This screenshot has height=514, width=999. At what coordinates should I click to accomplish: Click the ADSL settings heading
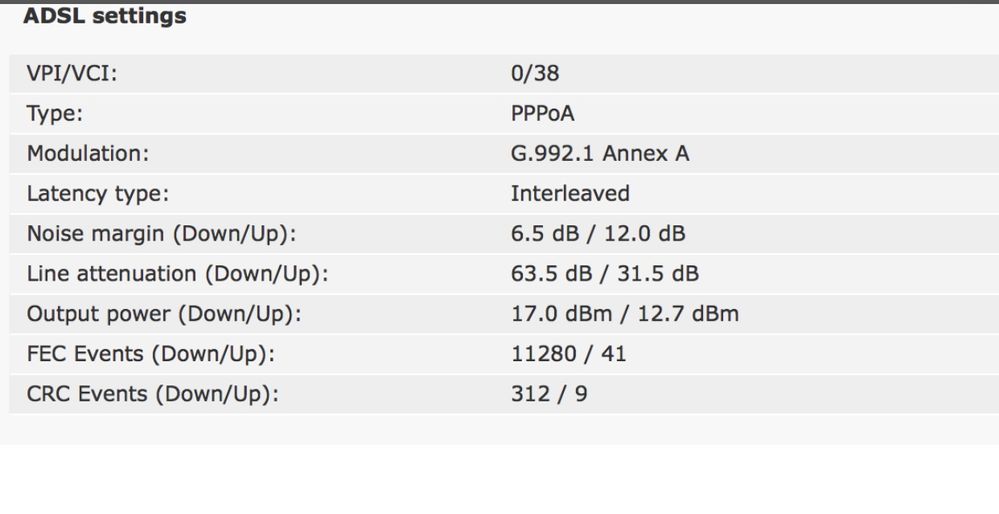pos(104,16)
